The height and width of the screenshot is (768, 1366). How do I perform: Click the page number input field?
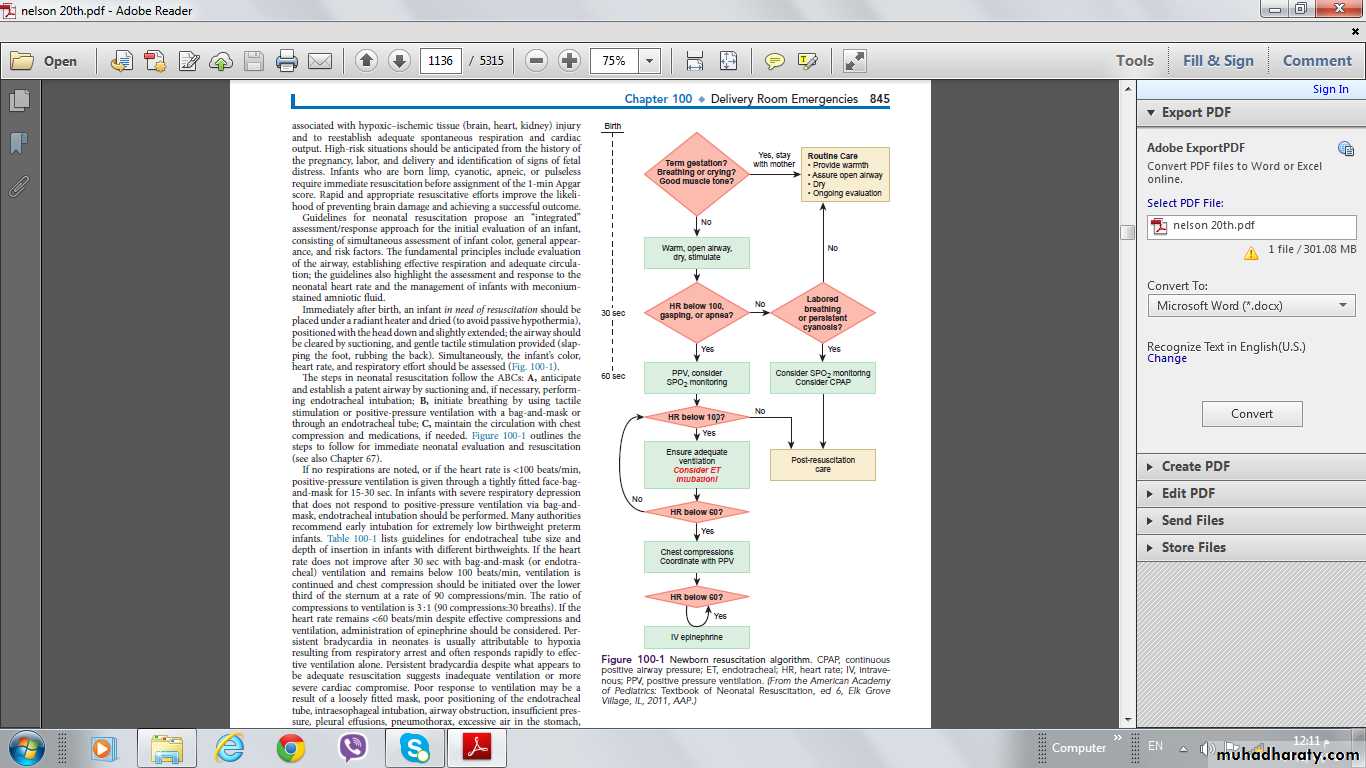[440, 61]
